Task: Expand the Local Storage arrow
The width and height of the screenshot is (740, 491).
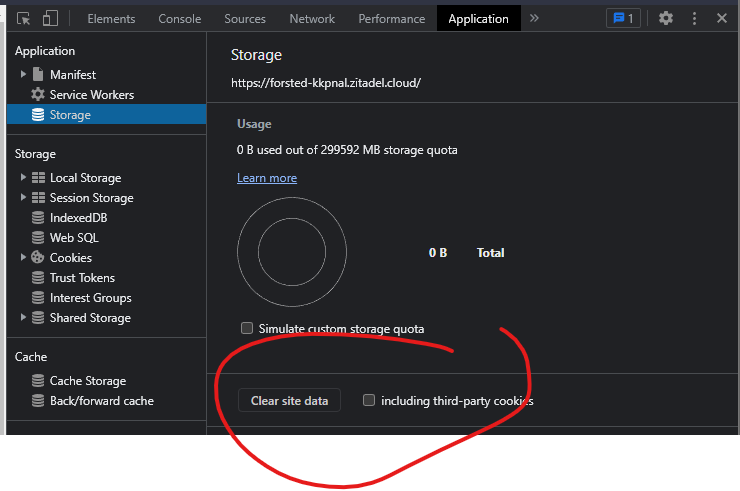Action: (23, 177)
